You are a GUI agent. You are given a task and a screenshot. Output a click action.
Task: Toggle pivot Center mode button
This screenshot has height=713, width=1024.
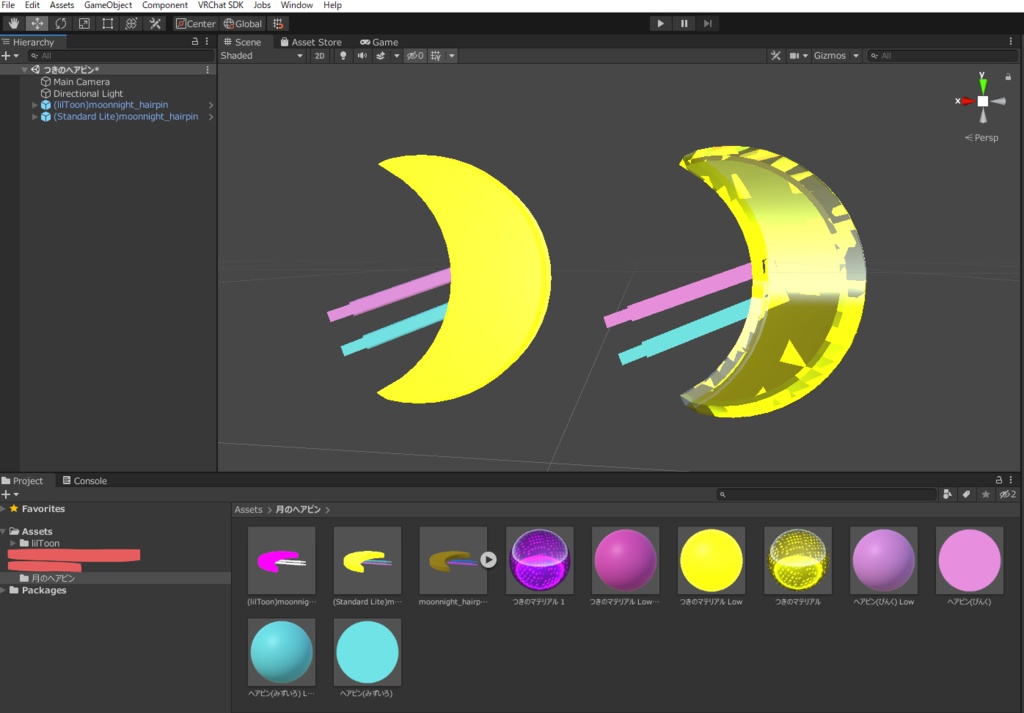(x=195, y=24)
